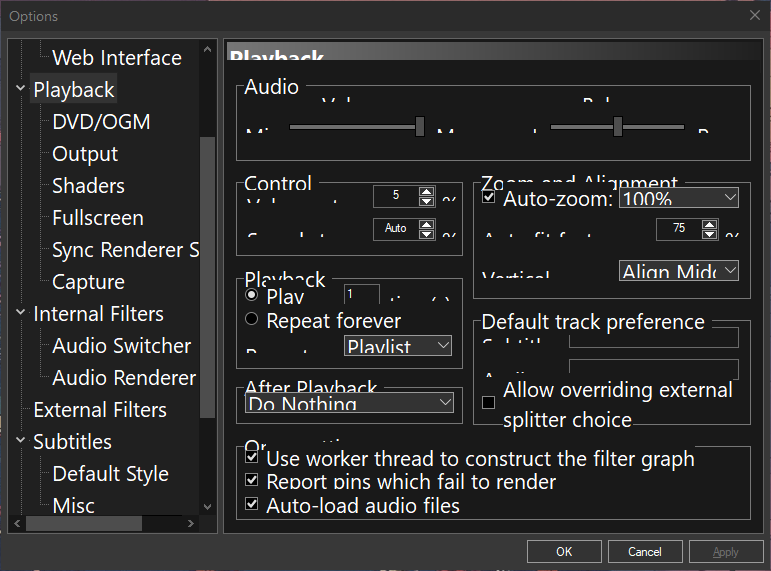Click the Cancel button
771x571 pixels.
645,551
